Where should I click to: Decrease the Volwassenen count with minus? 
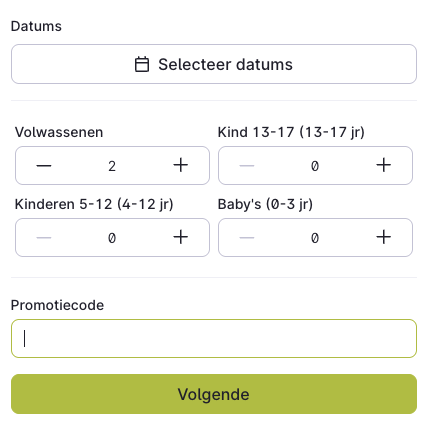click(x=44, y=165)
